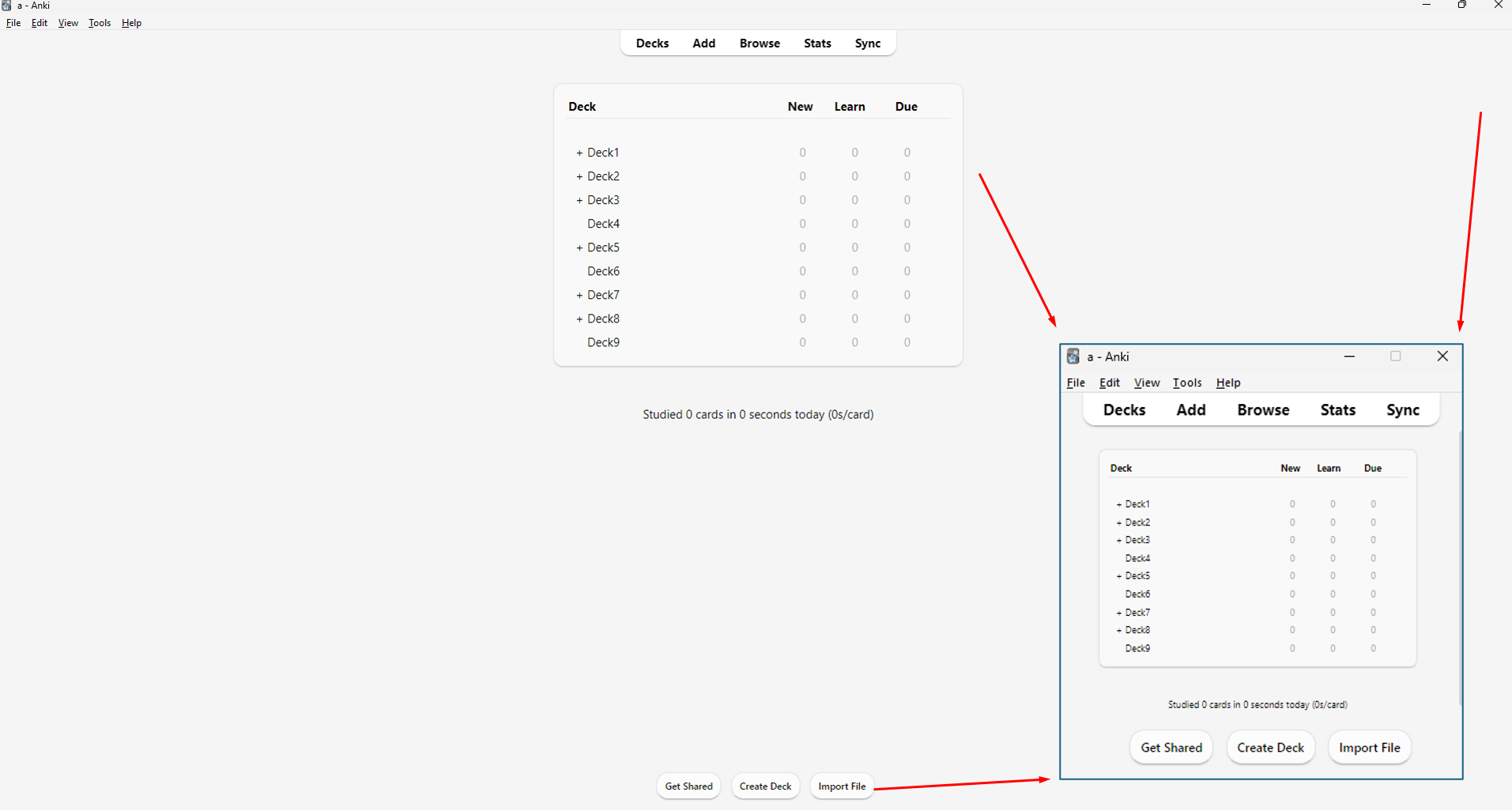Click Import File button in the large window
Image resolution: width=1512 pixels, height=811 pixels.
pos(842,786)
